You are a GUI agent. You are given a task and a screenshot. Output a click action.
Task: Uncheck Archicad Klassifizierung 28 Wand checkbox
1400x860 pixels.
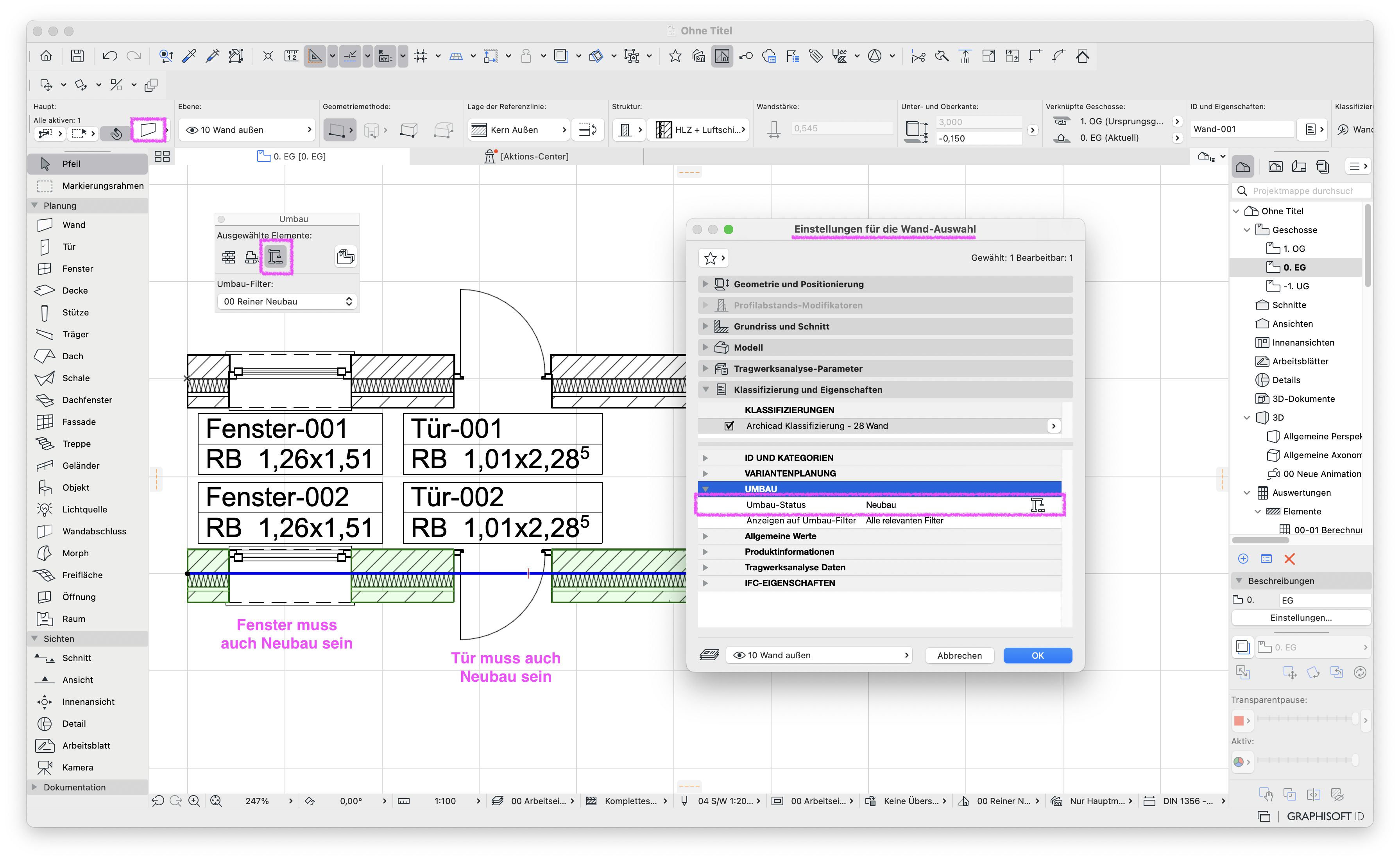click(x=729, y=425)
